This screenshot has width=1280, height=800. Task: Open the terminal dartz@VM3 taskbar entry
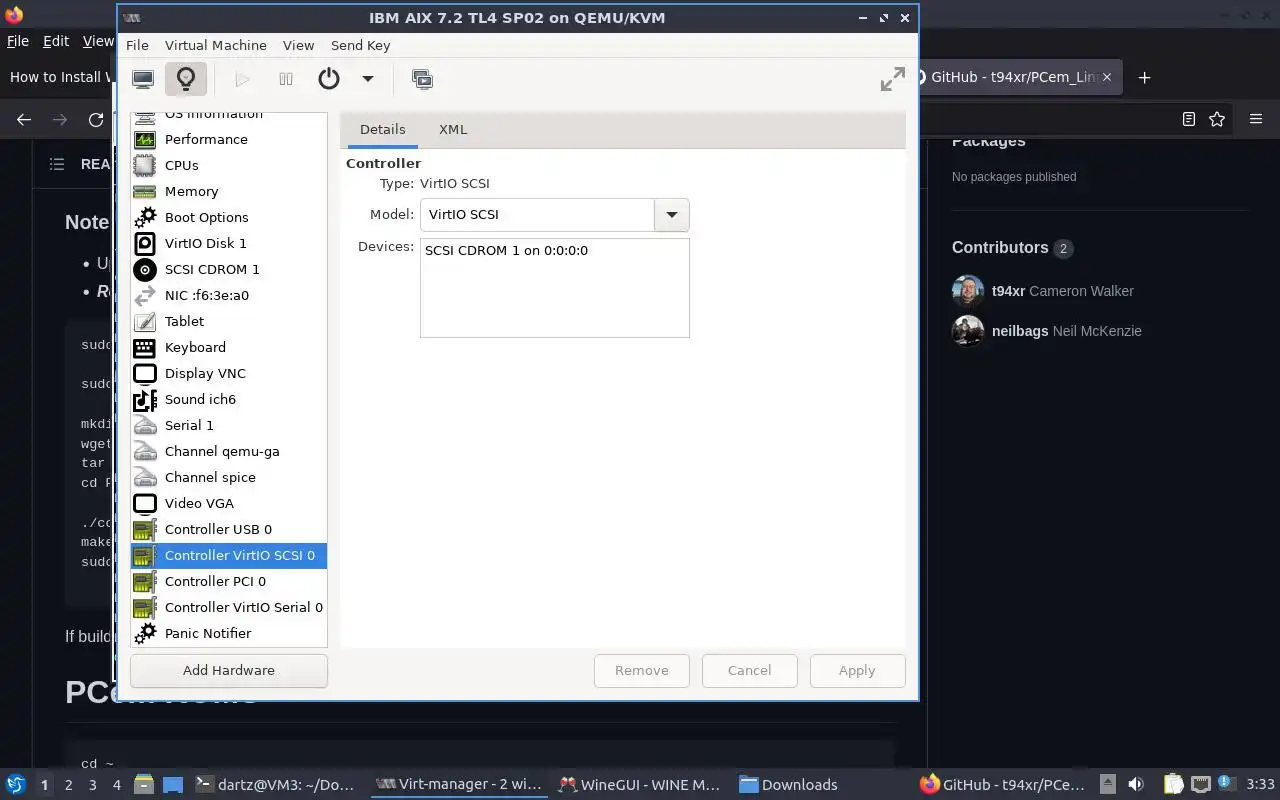click(274, 785)
